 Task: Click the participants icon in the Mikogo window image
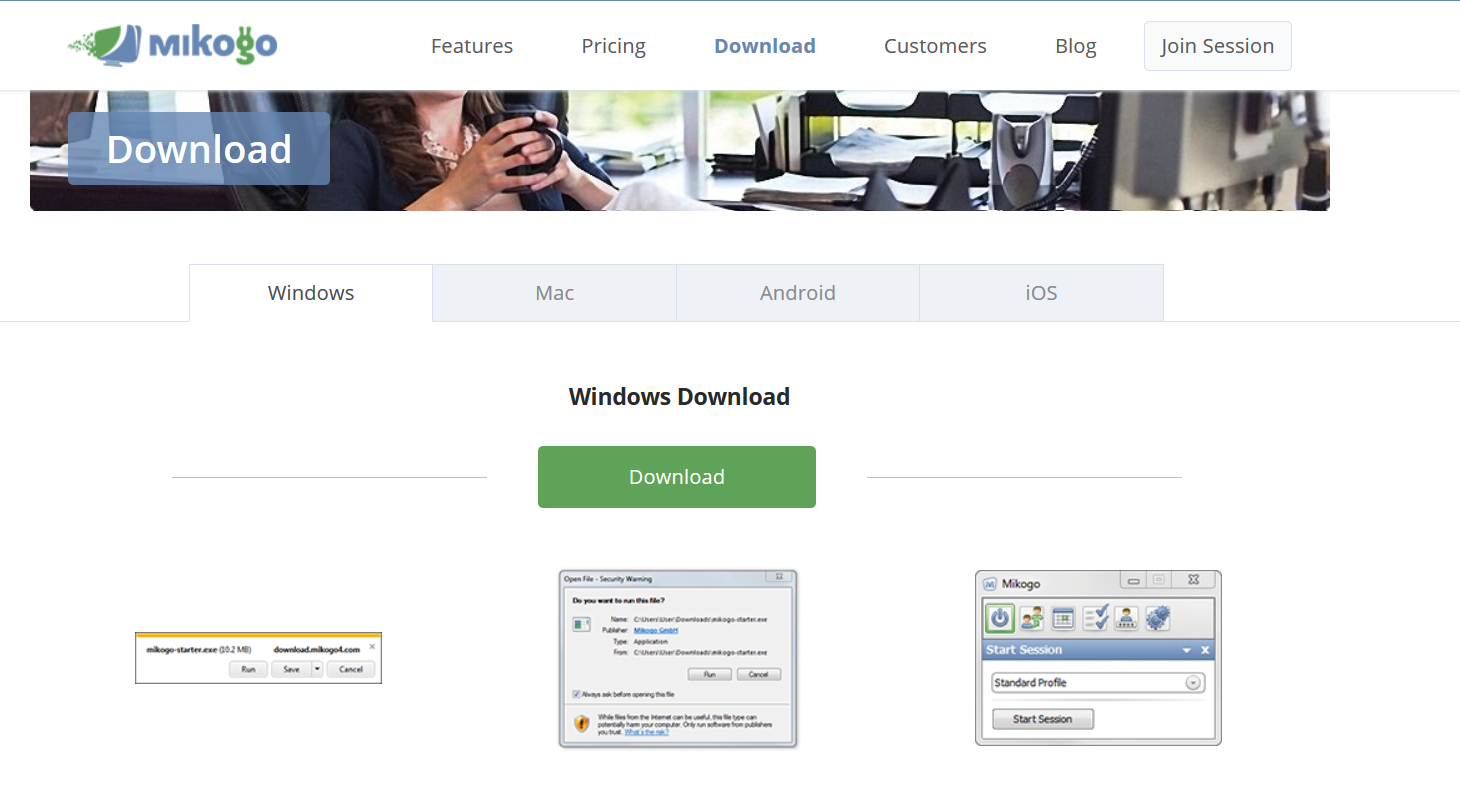point(1032,618)
